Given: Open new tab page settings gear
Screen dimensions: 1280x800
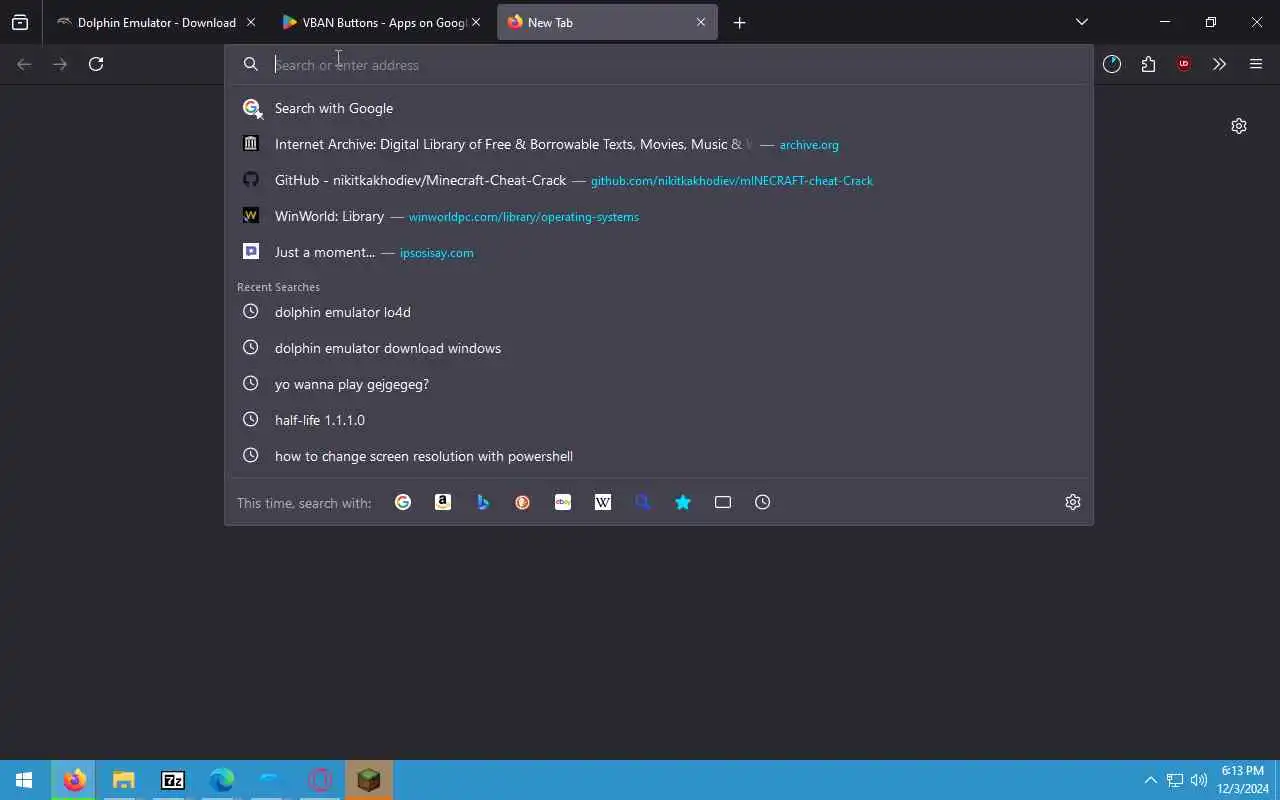Looking at the screenshot, I should [1239, 126].
